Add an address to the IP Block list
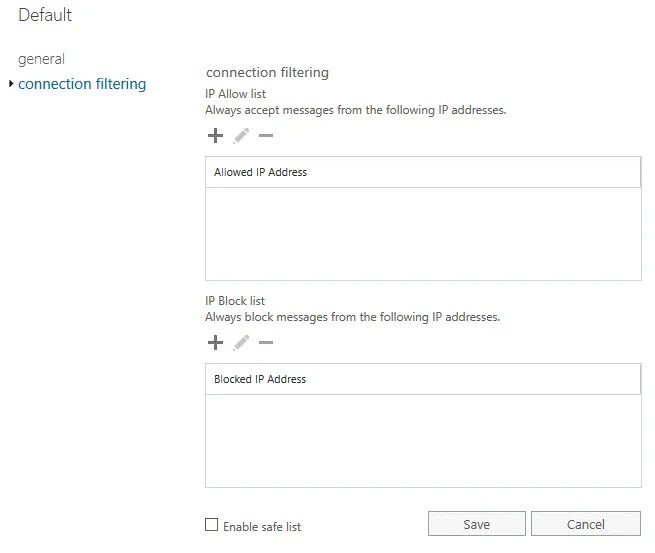The width and height of the screenshot is (655, 553). point(215,343)
